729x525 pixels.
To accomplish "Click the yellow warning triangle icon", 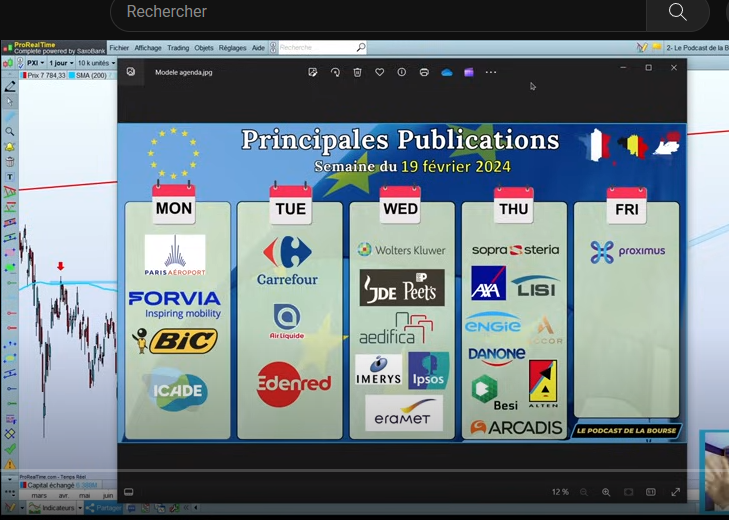I will [10, 464].
